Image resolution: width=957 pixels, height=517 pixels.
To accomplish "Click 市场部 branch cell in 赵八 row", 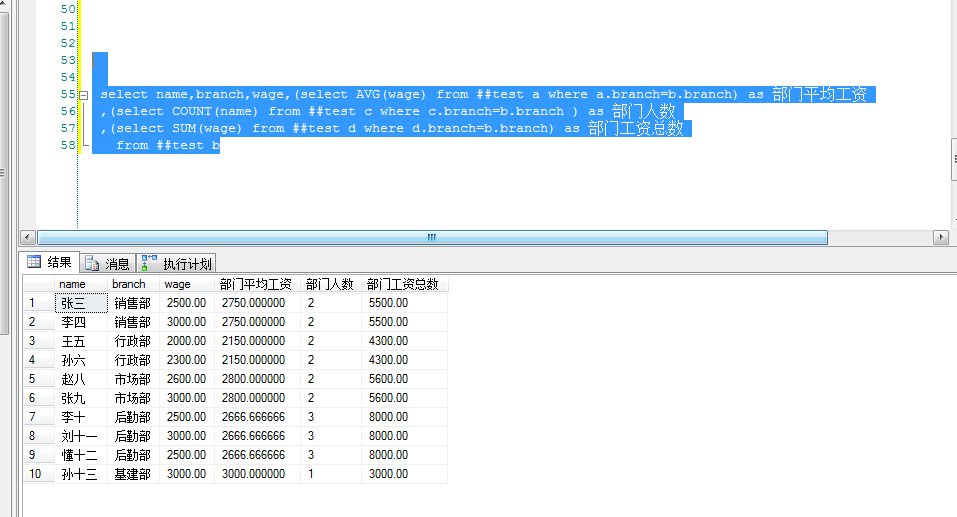I will [134, 379].
